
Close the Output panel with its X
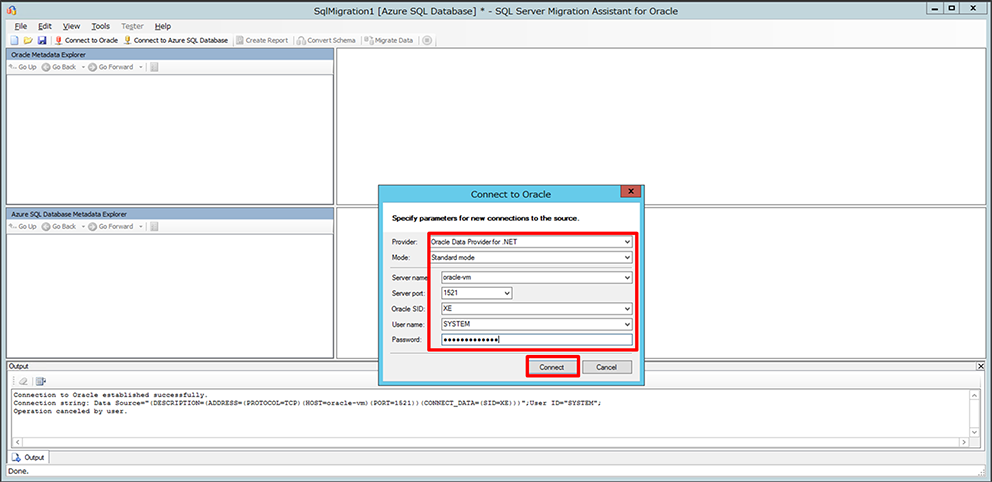pyautogui.click(x=980, y=366)
